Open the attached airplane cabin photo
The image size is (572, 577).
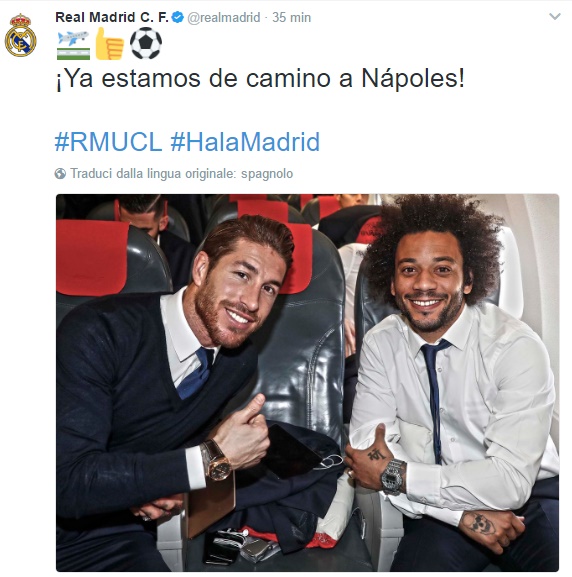(307, 383)
